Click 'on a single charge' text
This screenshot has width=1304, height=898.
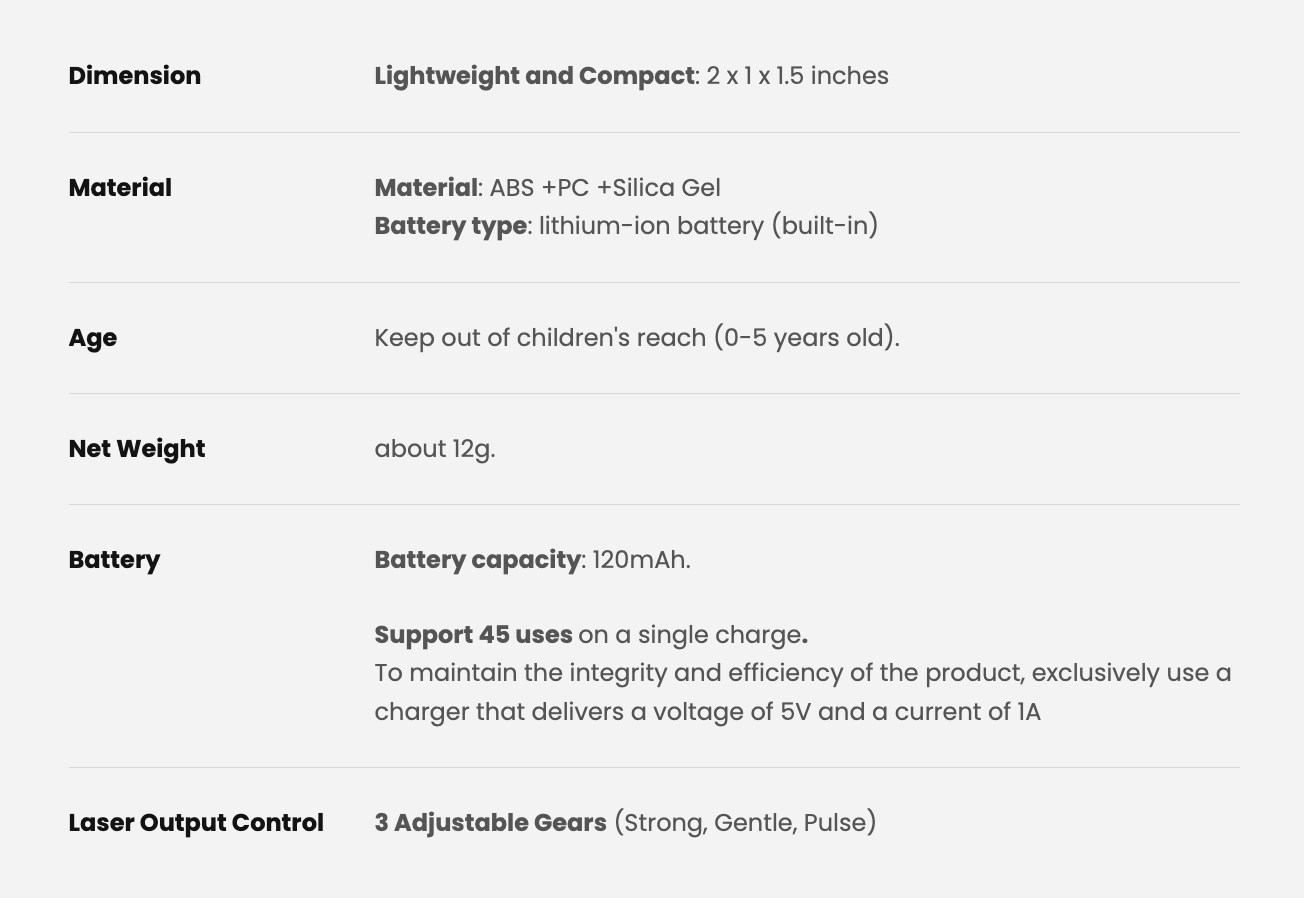(x=689, y=635)
